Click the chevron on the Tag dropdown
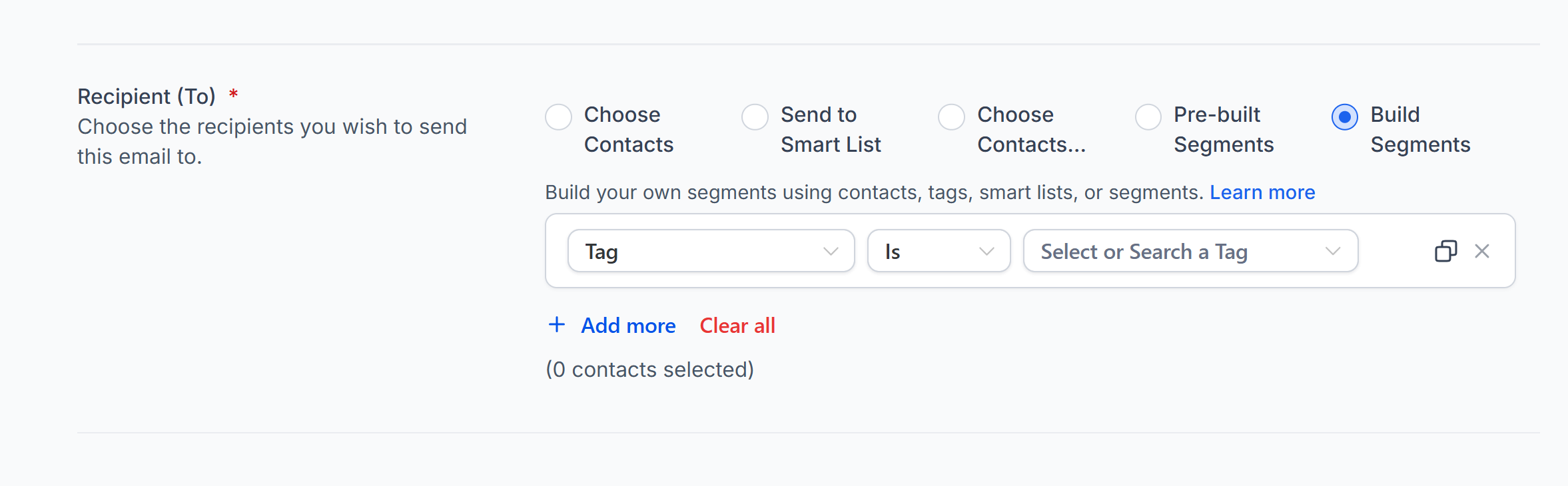Viewport: 1568px width, 486px height. tap(831, 251)
